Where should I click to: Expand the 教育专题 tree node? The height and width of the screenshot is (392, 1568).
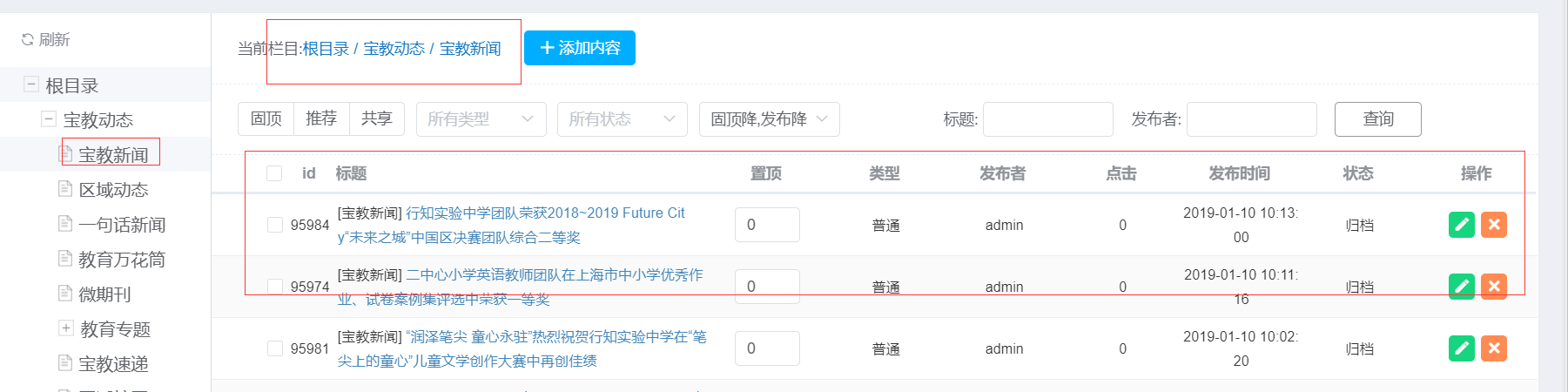click(x=66, y=328)
